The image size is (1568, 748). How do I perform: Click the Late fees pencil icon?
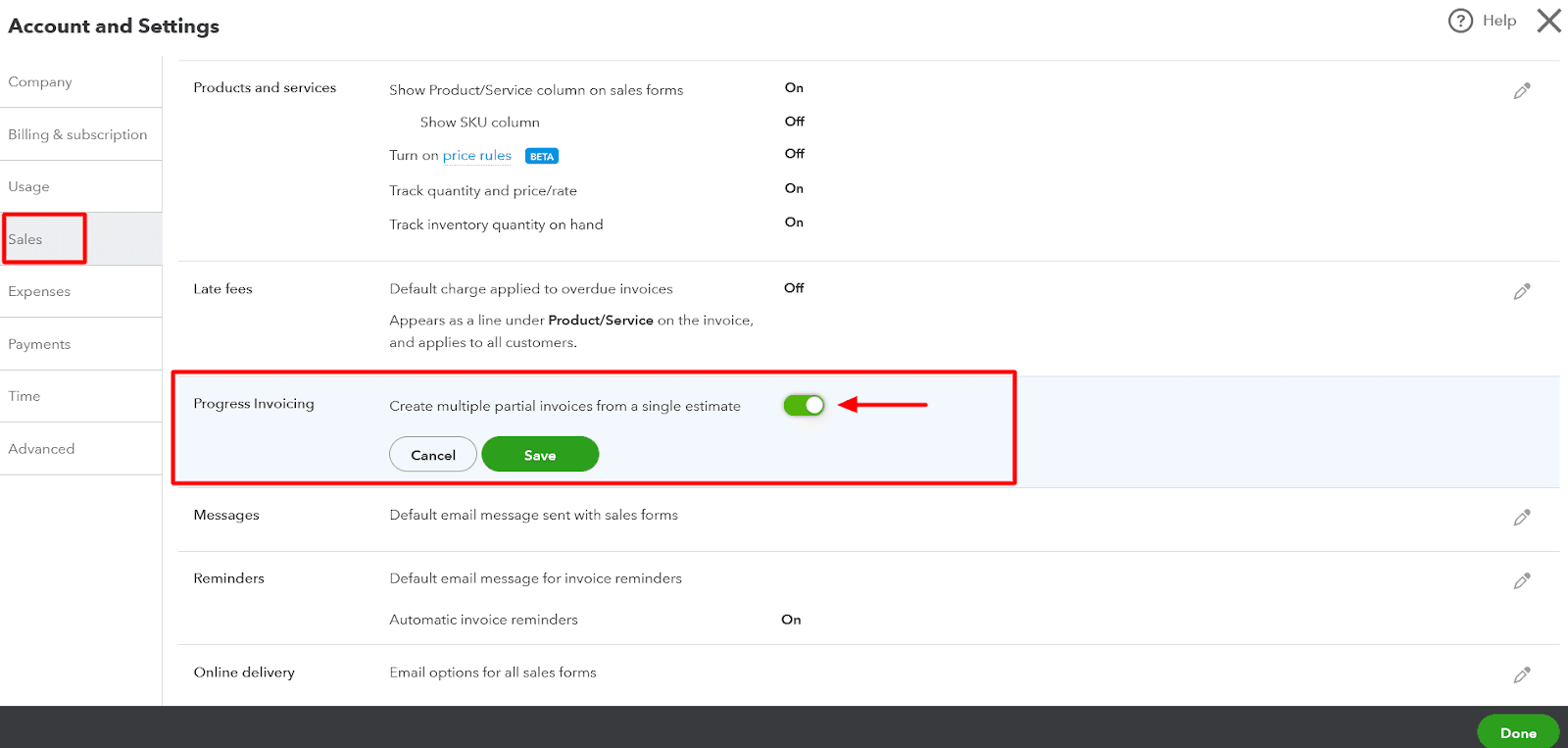pyautogui.click(x=1522, y=291)
